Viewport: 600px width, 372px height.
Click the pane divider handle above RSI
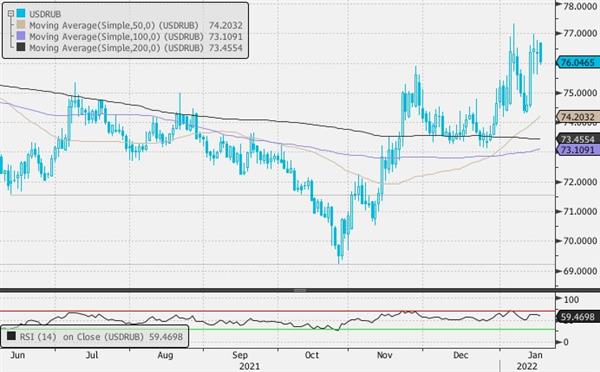coord(300,290)
